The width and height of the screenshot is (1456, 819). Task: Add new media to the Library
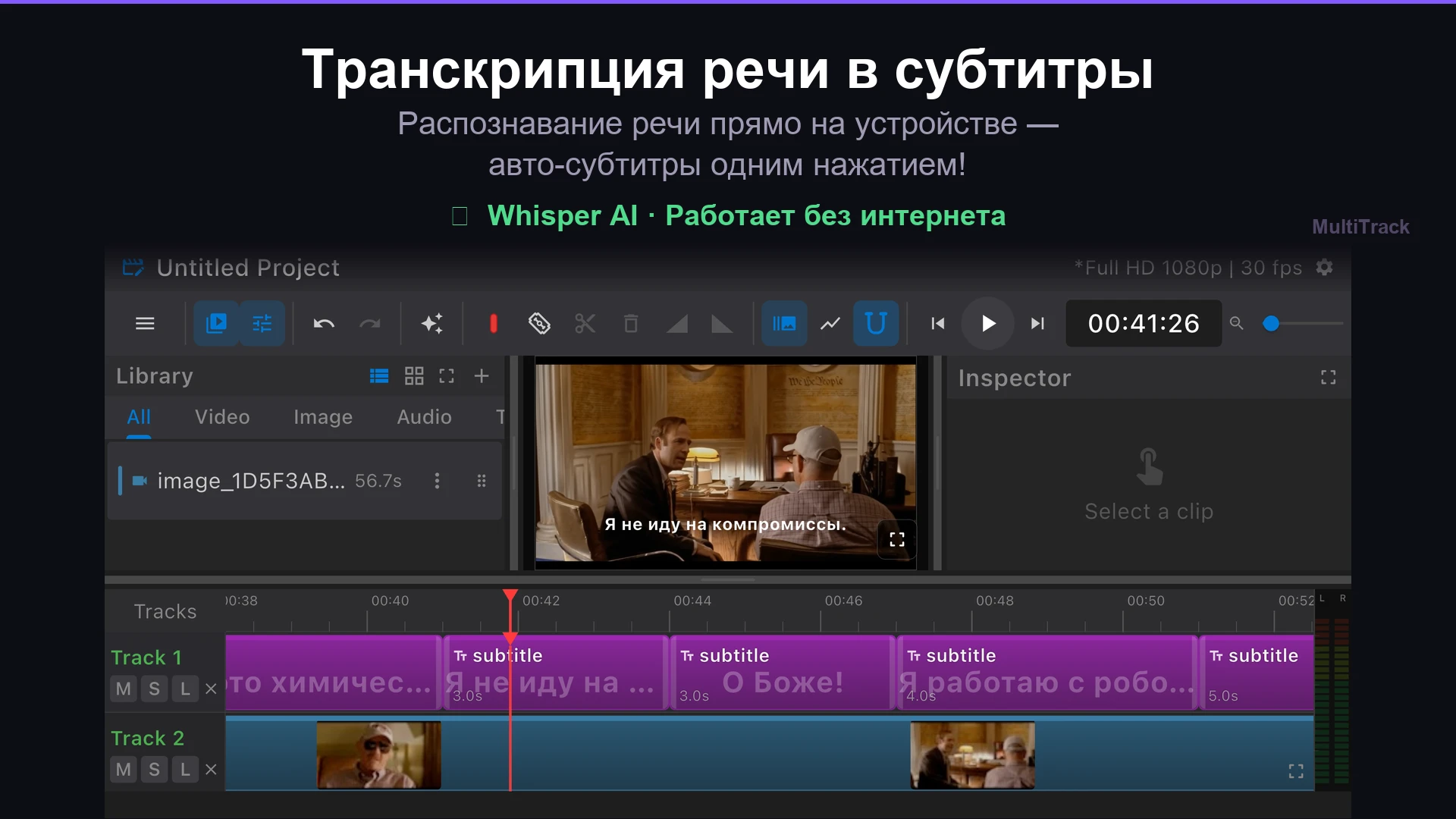[482, 376]
